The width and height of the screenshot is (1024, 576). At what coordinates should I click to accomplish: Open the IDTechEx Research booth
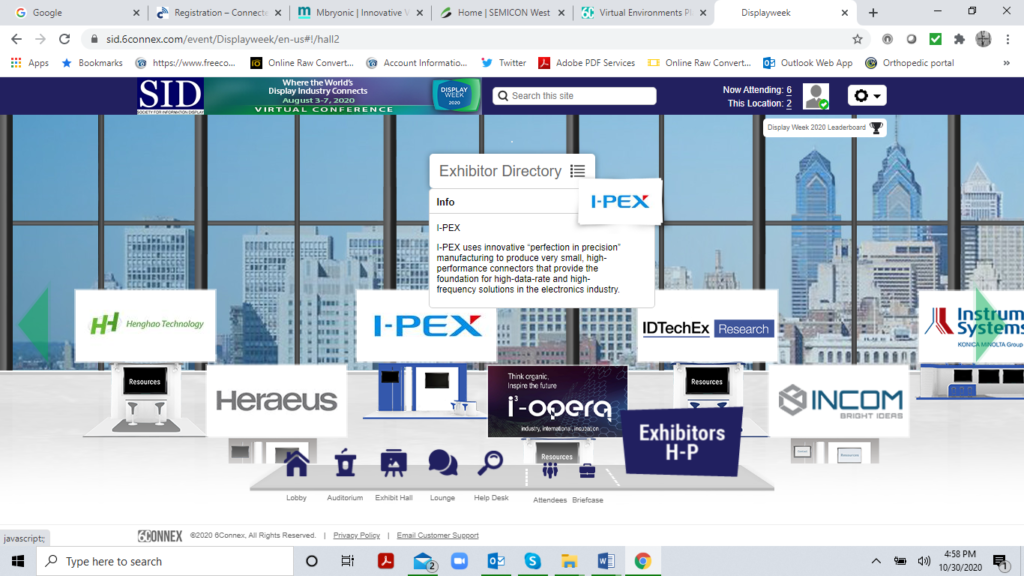(x=708, y=328)
